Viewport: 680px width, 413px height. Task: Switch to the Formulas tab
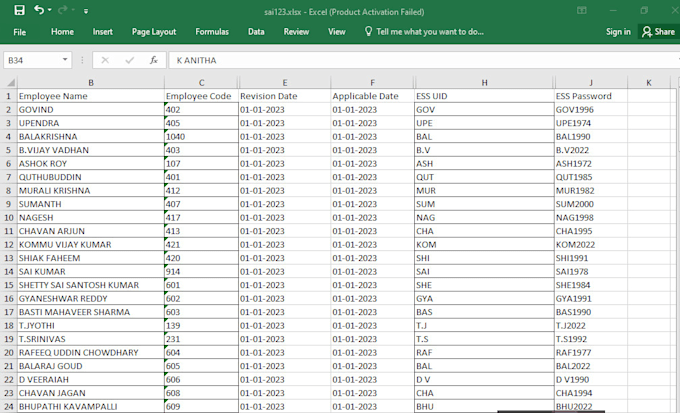(211, 32)
